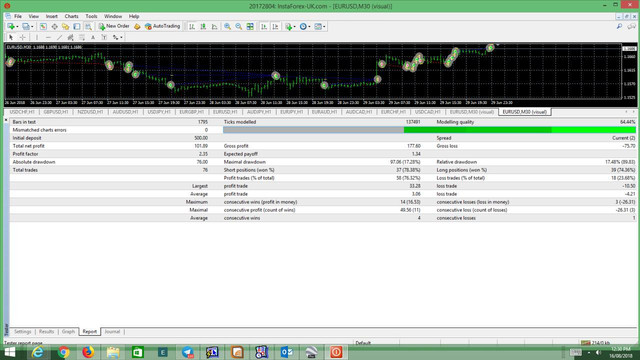Open the Data Window icon

tap(54, 27)
